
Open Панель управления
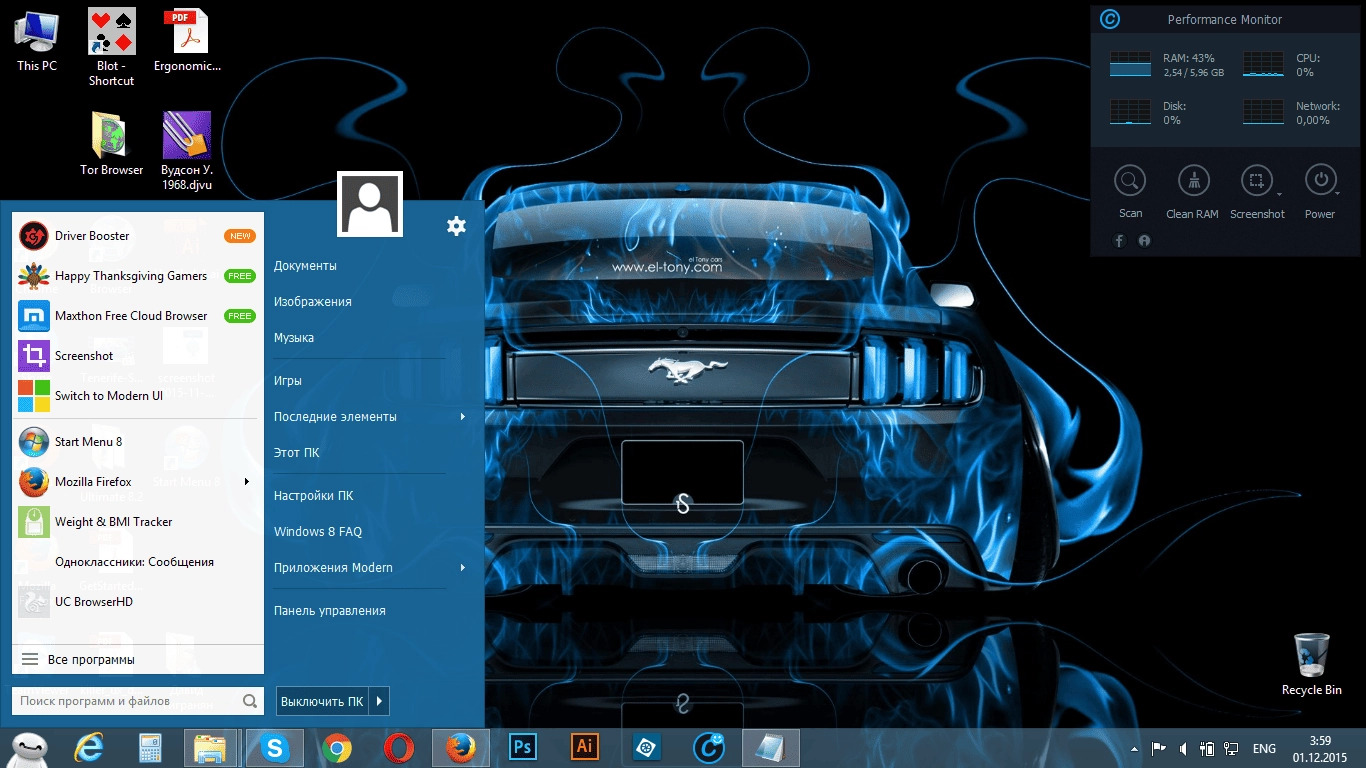(x=330, y=611)
